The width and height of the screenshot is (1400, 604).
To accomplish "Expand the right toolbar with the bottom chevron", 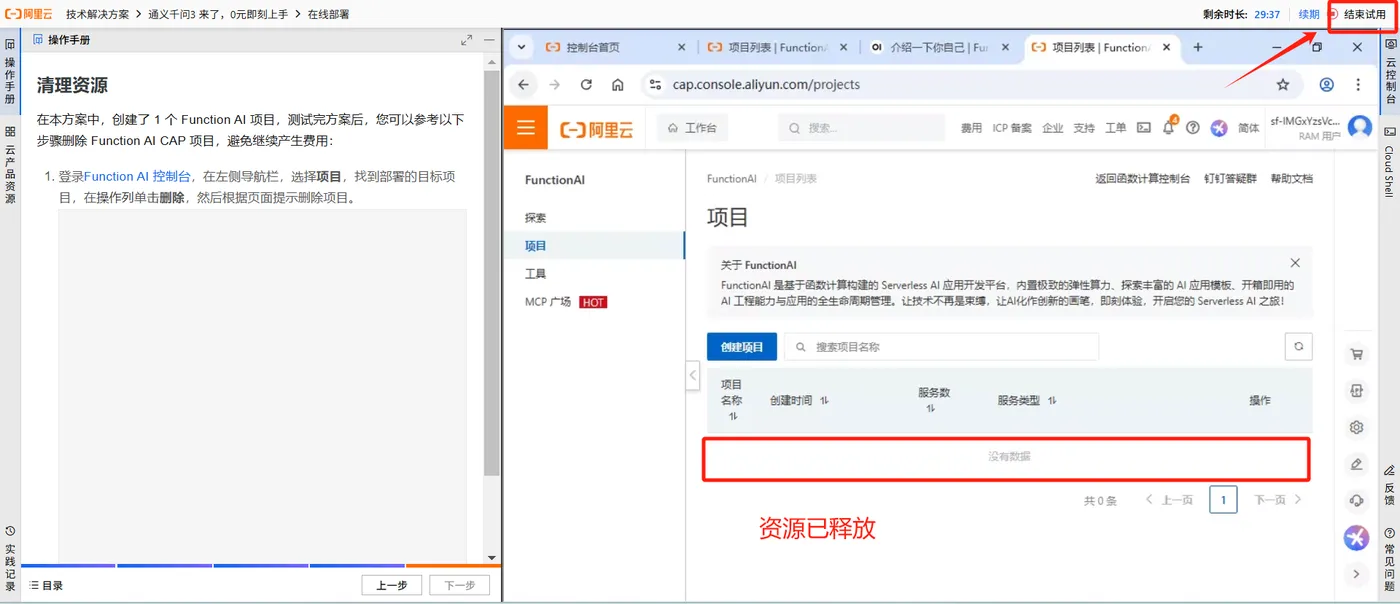I will (x=1356, y=574).
